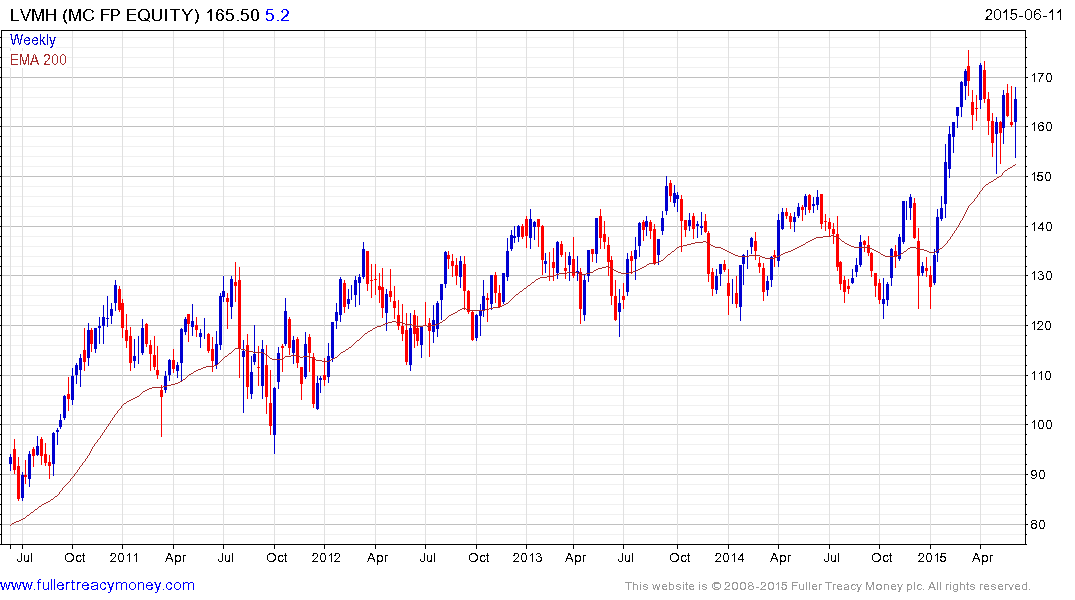Click the 2015 year label on time axis
The image size is (1075, 600).
(x=931, y=557)
